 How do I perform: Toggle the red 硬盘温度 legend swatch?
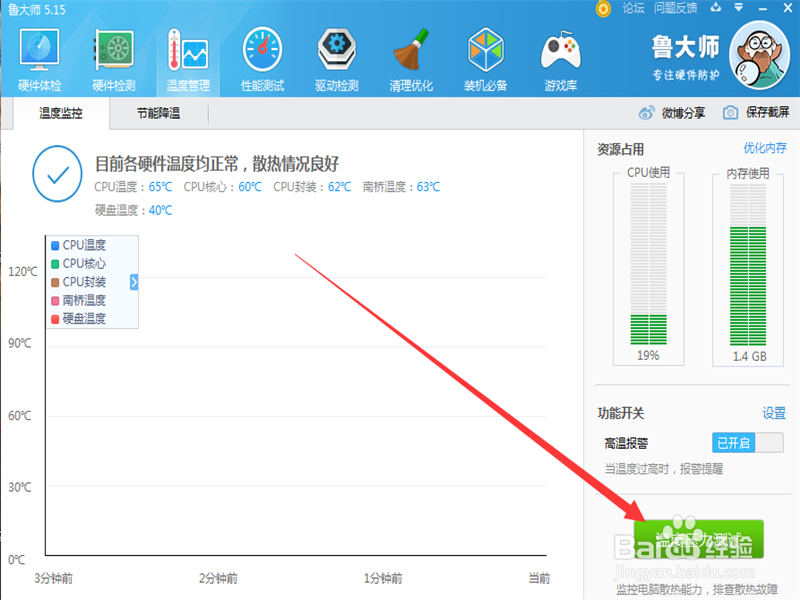tap(55, 319)
